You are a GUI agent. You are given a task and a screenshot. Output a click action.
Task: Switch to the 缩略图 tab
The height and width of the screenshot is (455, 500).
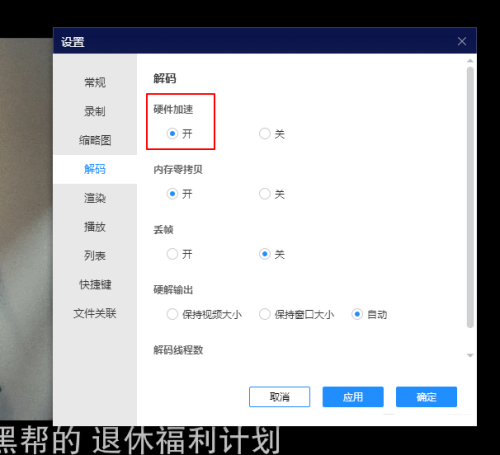point(95,140)
